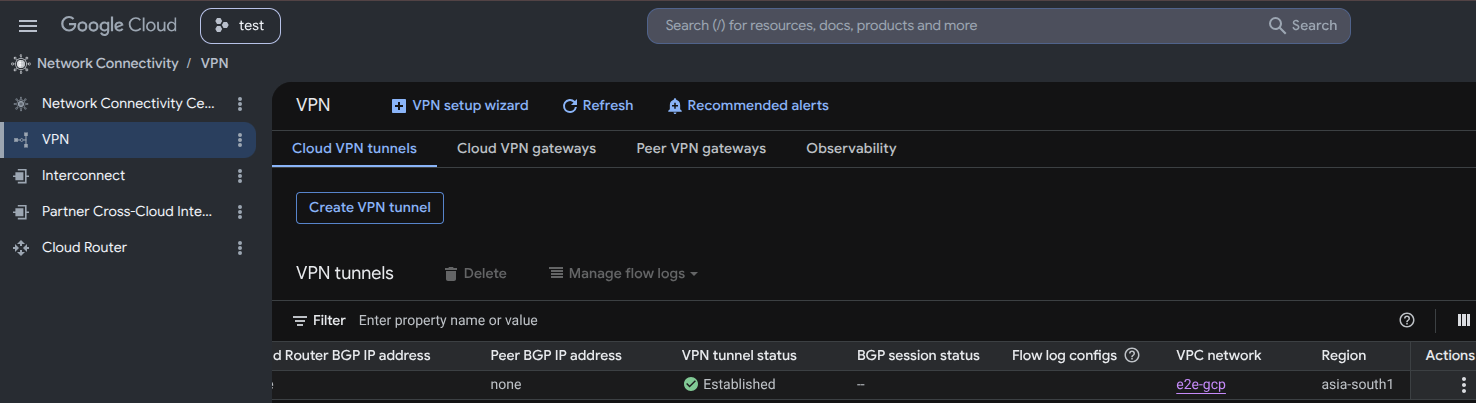Viewport: 1476px width, 403px height.
Task: Click the Filter icon label
Action: 319,320
